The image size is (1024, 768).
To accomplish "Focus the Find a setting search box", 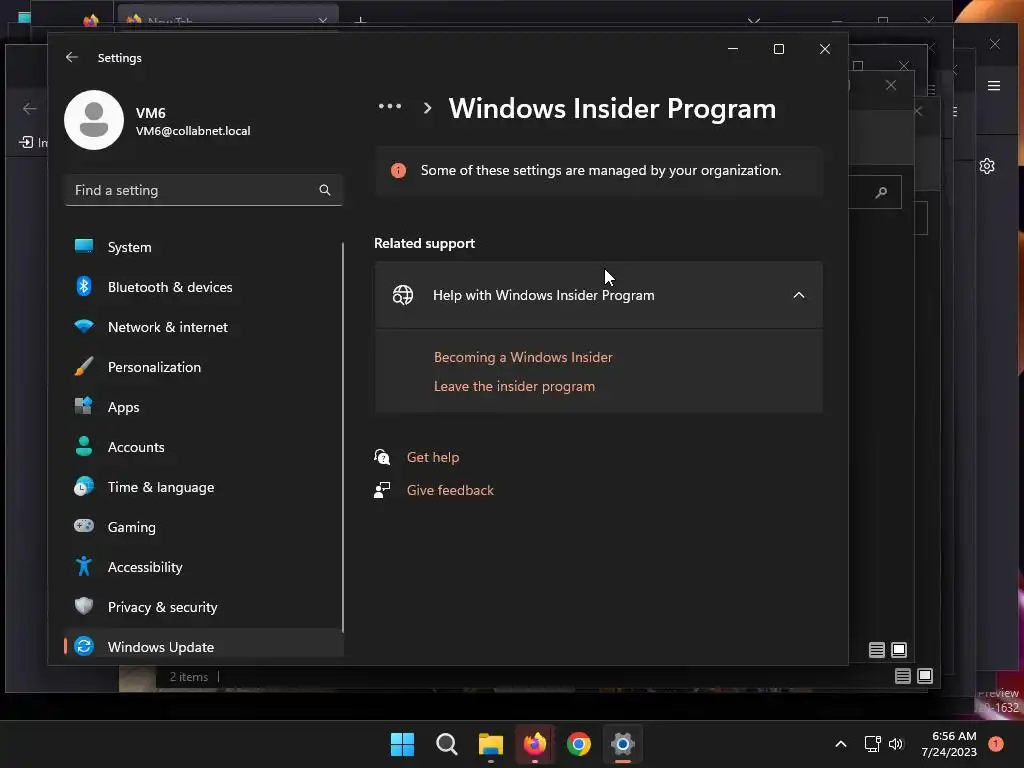I will (x=204, y=190).
